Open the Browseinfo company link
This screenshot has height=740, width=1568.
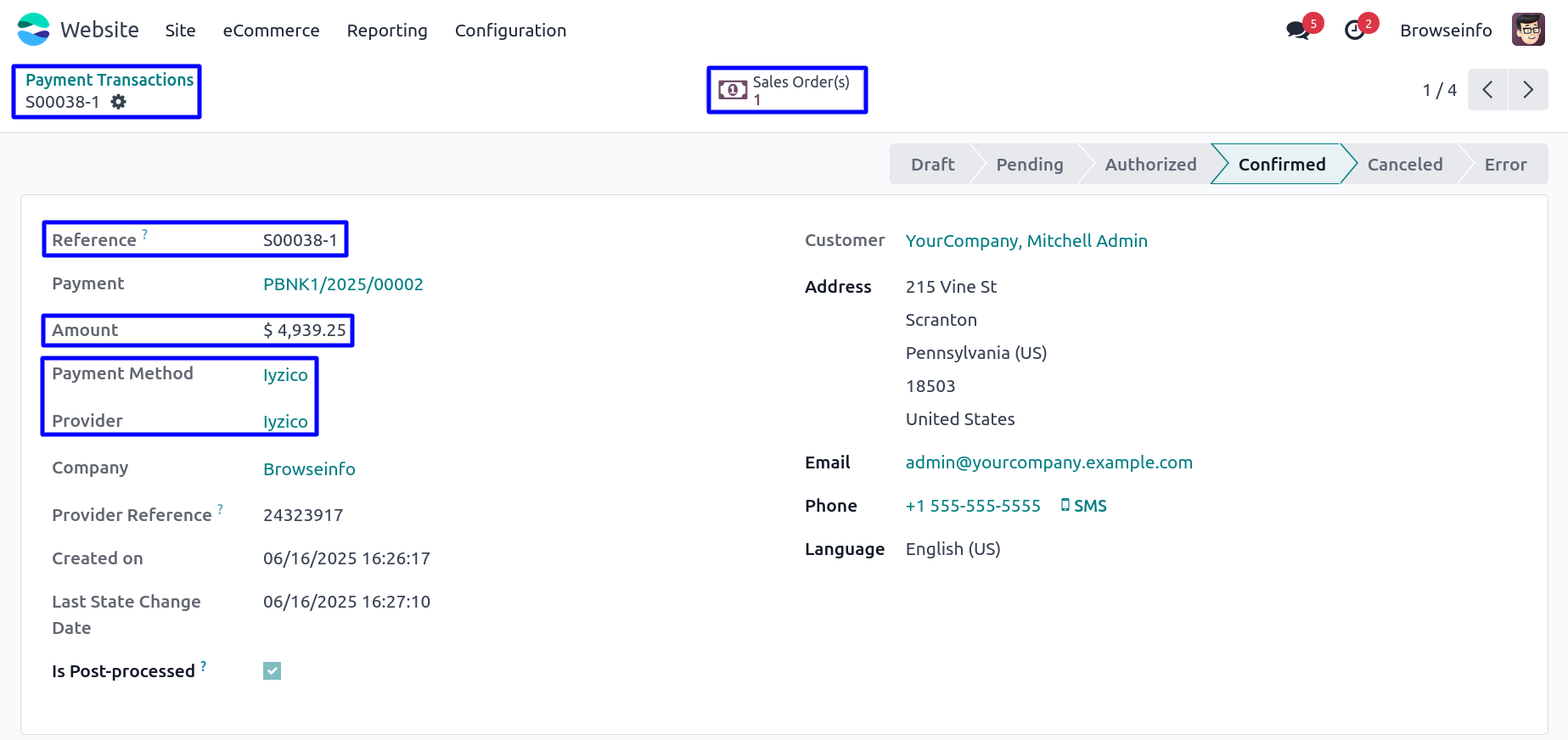tap(309, 469)
